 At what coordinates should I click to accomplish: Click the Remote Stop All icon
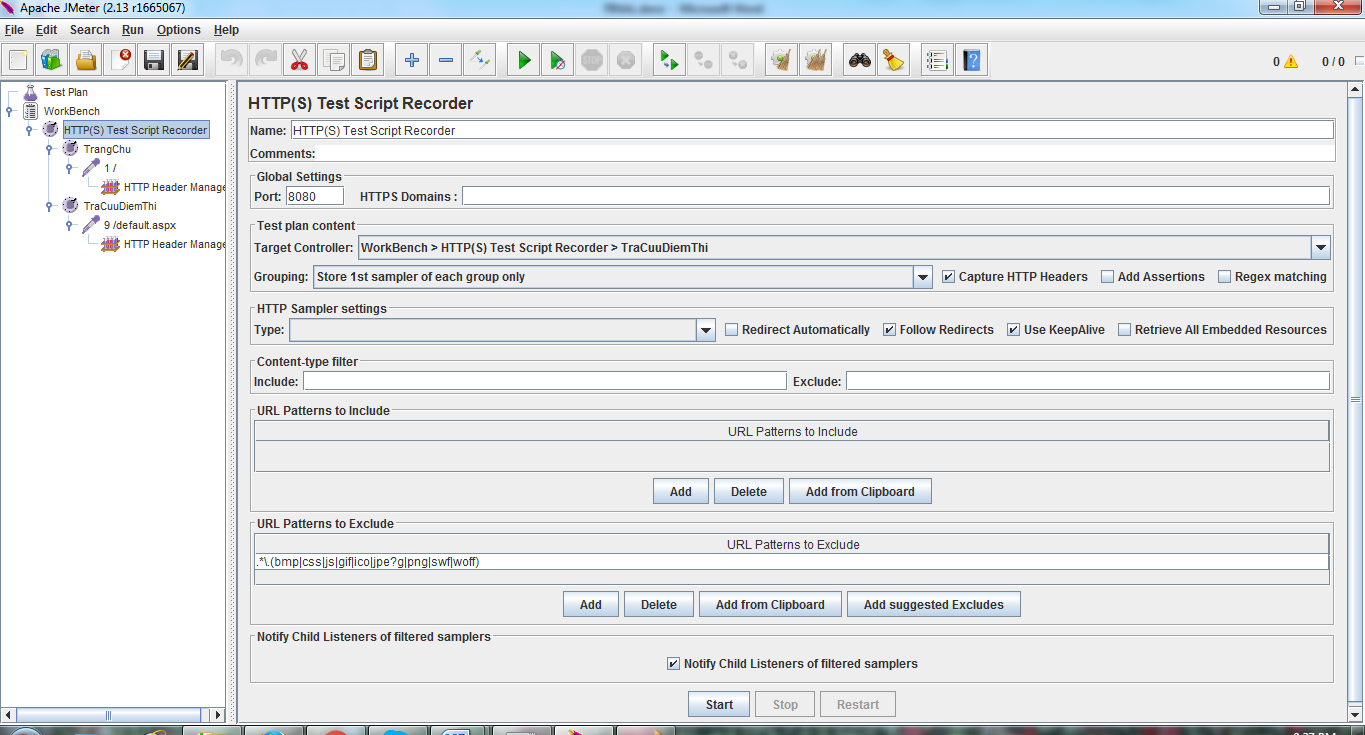(x=703, y=61)
